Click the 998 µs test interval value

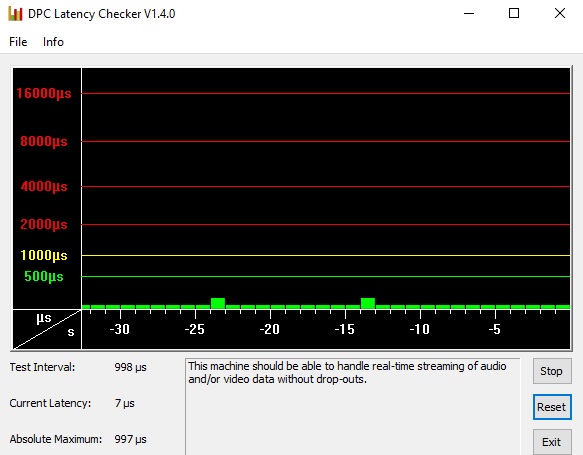pyautogui.click(x=131, y=367)
